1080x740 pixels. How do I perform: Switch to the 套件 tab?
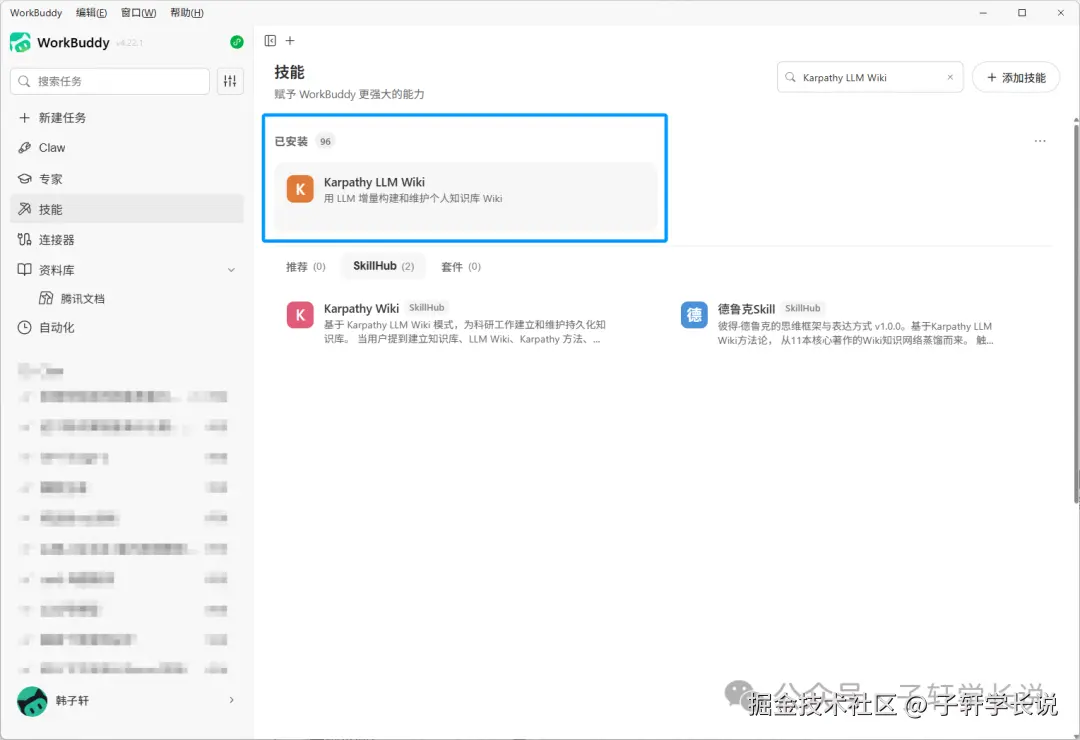[461, 267]
